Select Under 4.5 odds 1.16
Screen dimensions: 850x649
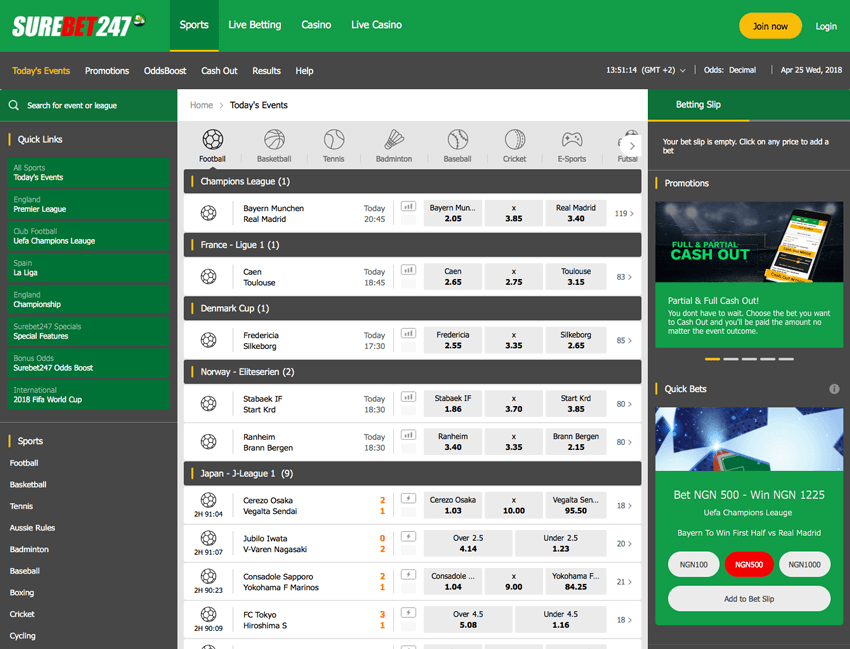pyautogui.click(x=561, y=619)
